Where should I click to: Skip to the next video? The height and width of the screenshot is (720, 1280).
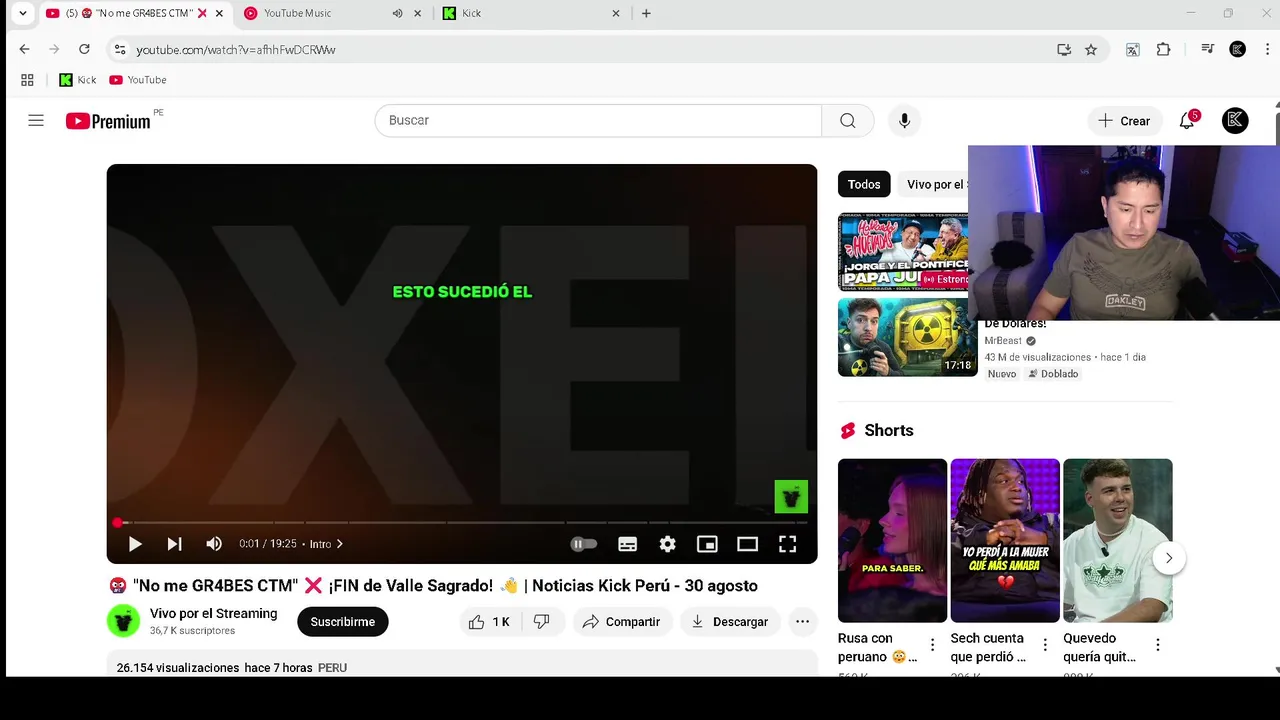tap(174, 544)
